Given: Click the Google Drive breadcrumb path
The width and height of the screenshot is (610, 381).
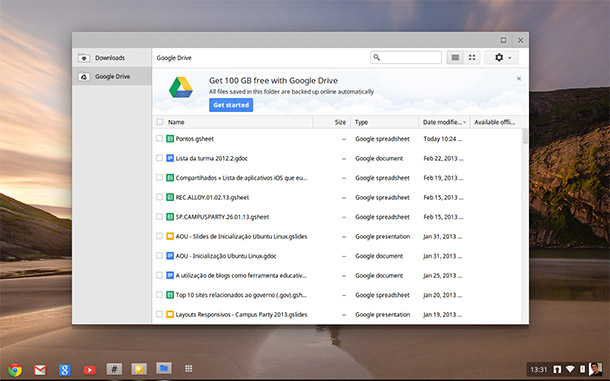Looking at the screenshot, I should 174,58.
